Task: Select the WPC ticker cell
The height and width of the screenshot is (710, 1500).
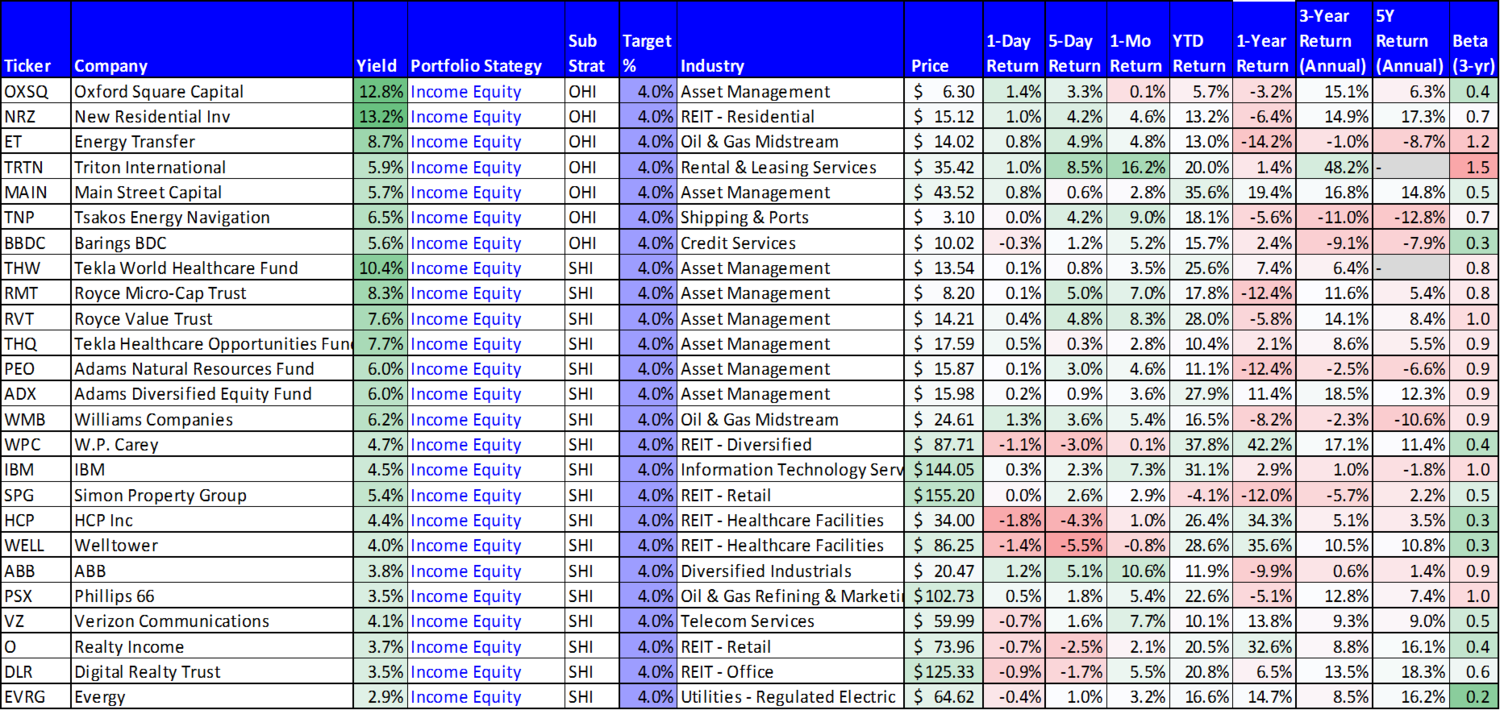Action: 36,445
